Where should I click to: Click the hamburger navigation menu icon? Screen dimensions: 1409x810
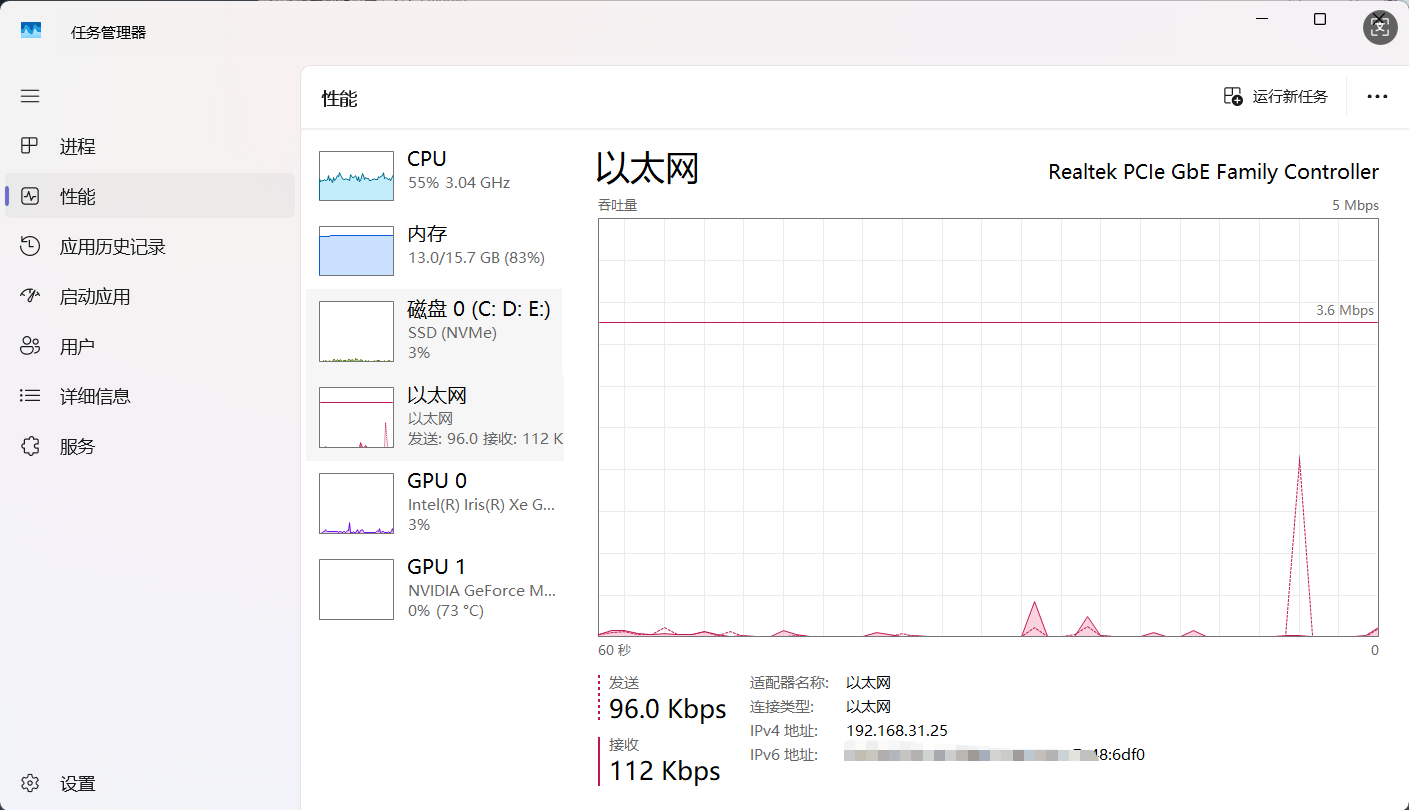coord(30,96)
